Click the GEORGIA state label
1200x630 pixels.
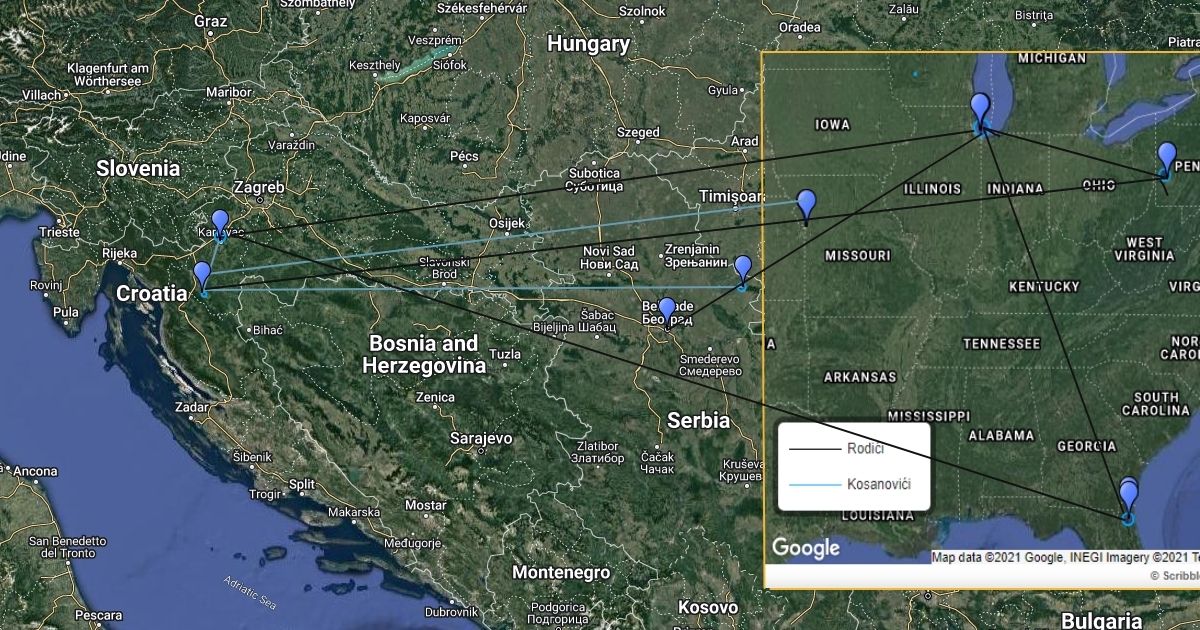pos(1086,445)
